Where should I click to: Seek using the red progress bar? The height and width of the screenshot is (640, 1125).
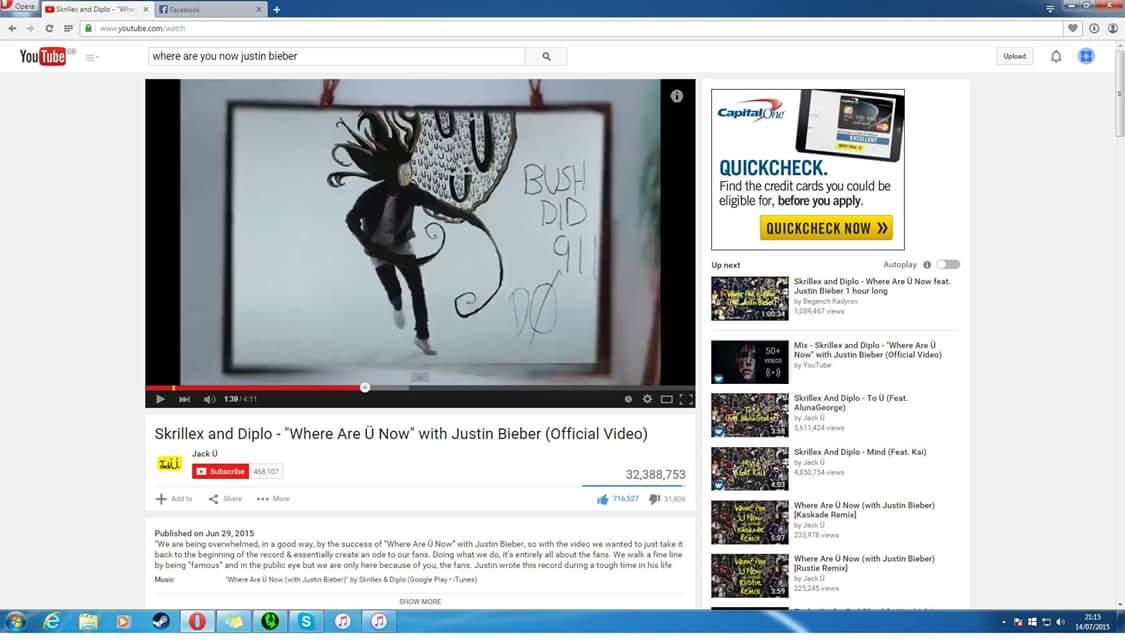tap(420, 387)
